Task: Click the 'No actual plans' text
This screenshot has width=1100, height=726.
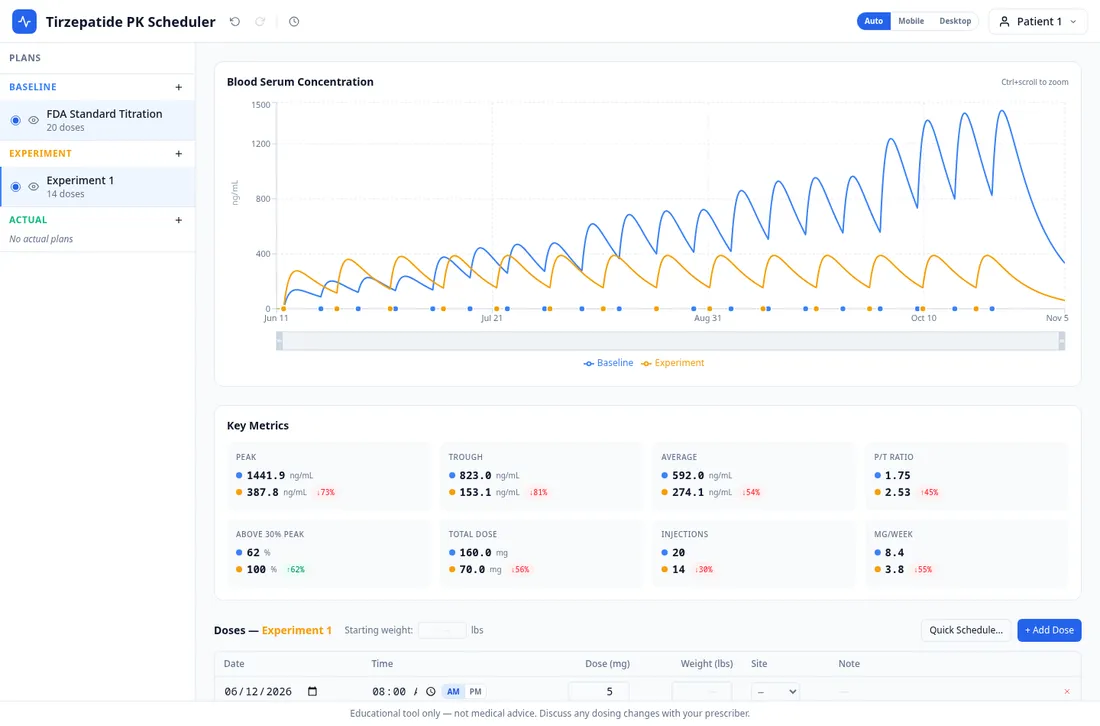Action: coord(41,239)
